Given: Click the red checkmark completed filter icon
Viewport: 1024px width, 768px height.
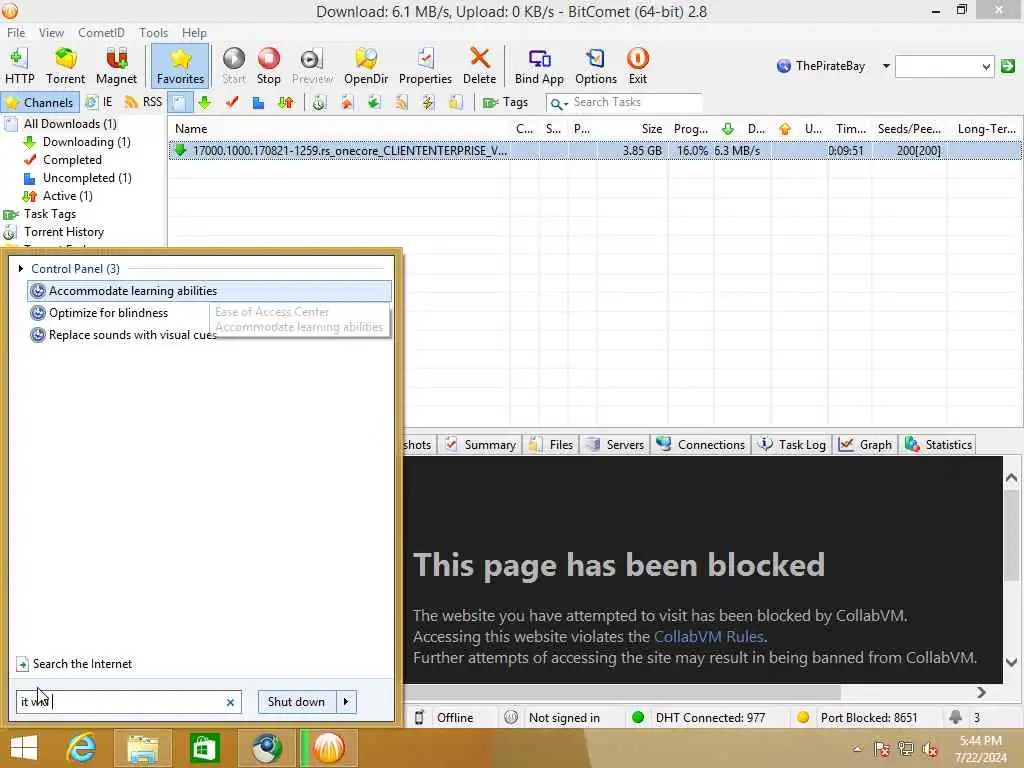Looking at the screenshot, I should coord(232,103).
